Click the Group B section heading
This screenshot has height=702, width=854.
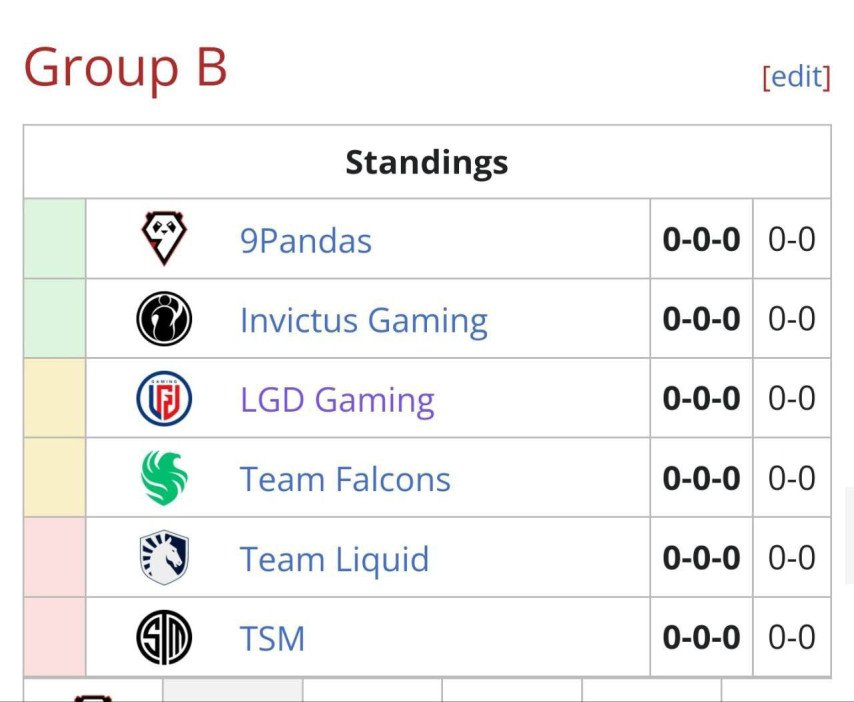[126, 68]
